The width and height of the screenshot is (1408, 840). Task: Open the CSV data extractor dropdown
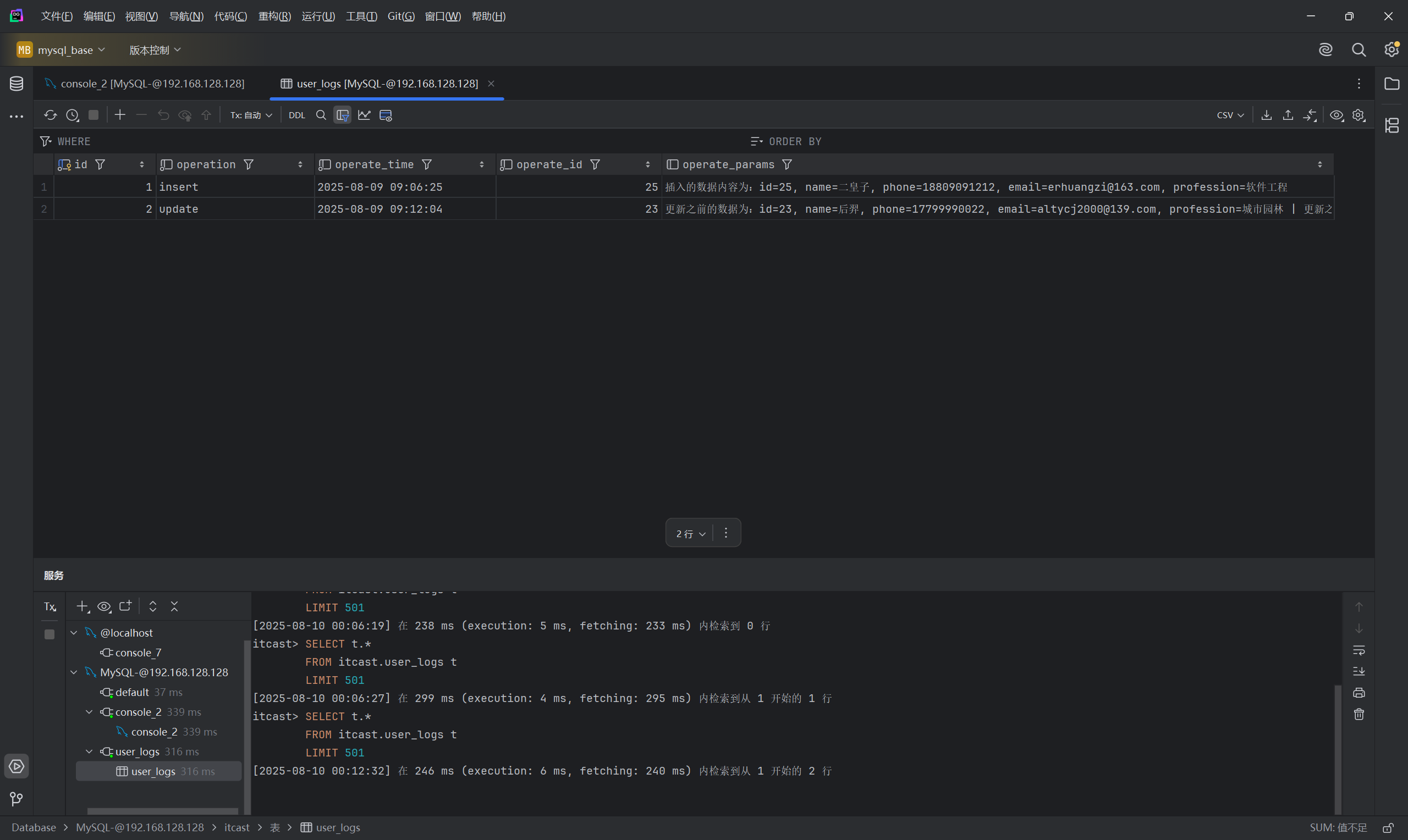[1230, 115]
